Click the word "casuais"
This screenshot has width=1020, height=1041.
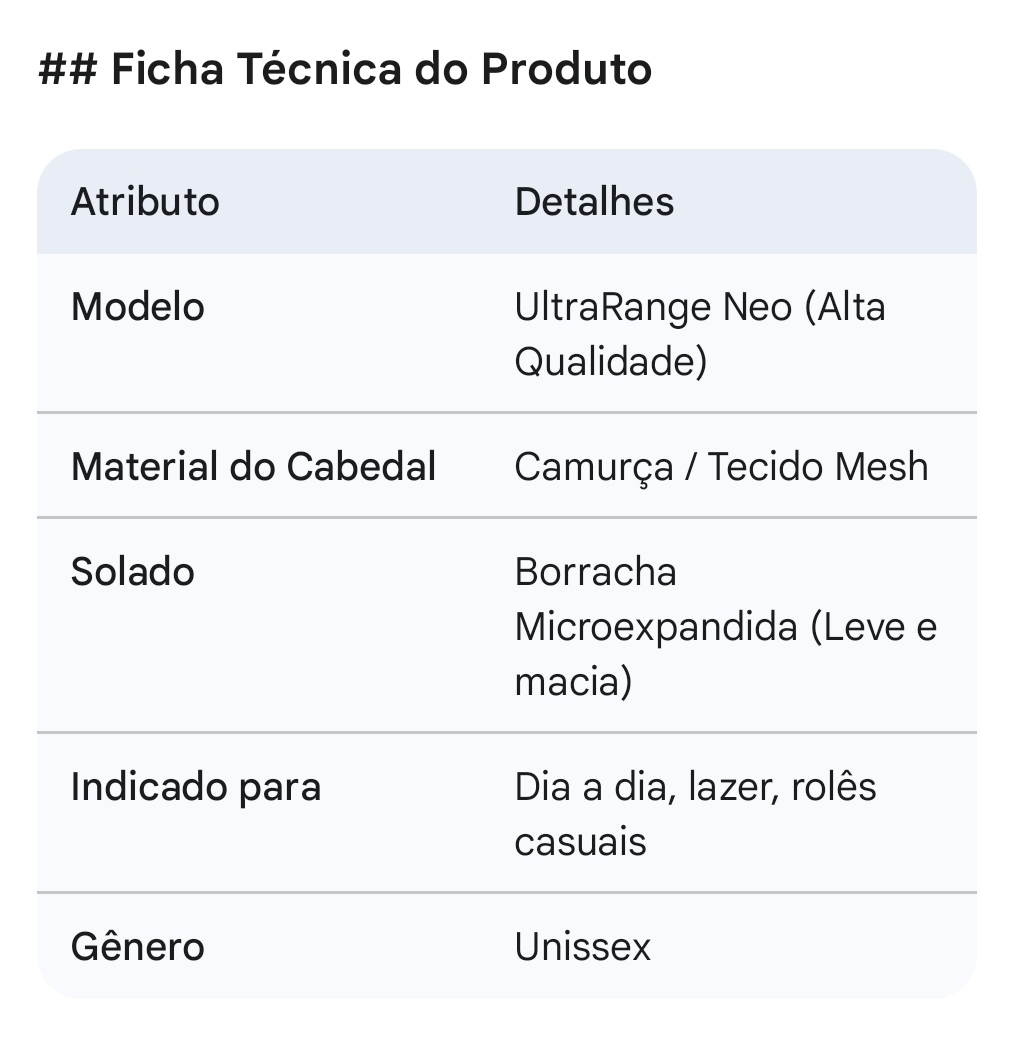click(580, 842)
